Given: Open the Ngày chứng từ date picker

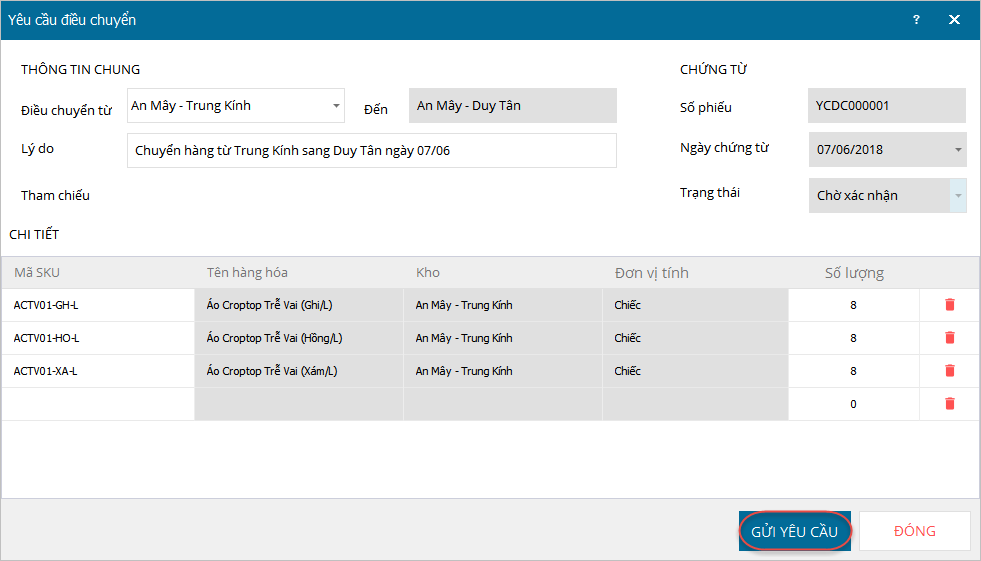Looking at the screenshot, I should click(958, 150).
